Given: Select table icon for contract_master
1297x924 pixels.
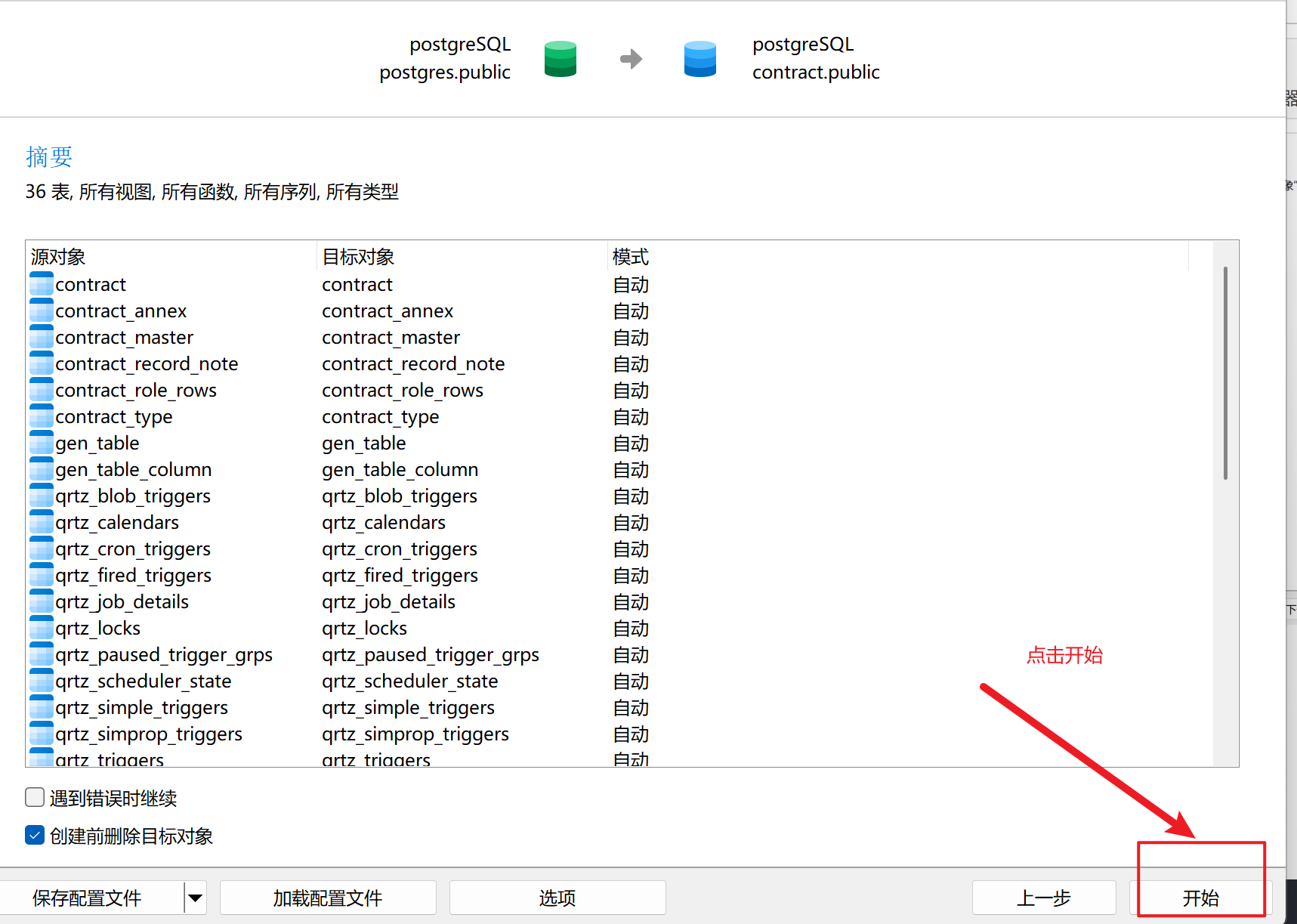Looking at the screenshot, I should pyautogui.click(x=42, y=338).
